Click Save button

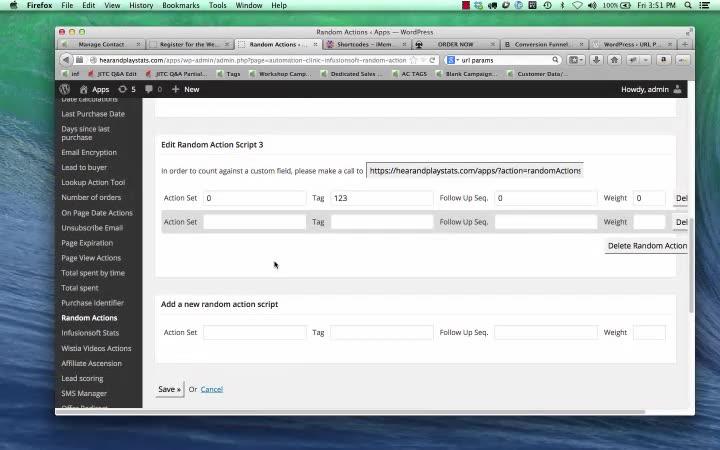[x=169, y=389]
